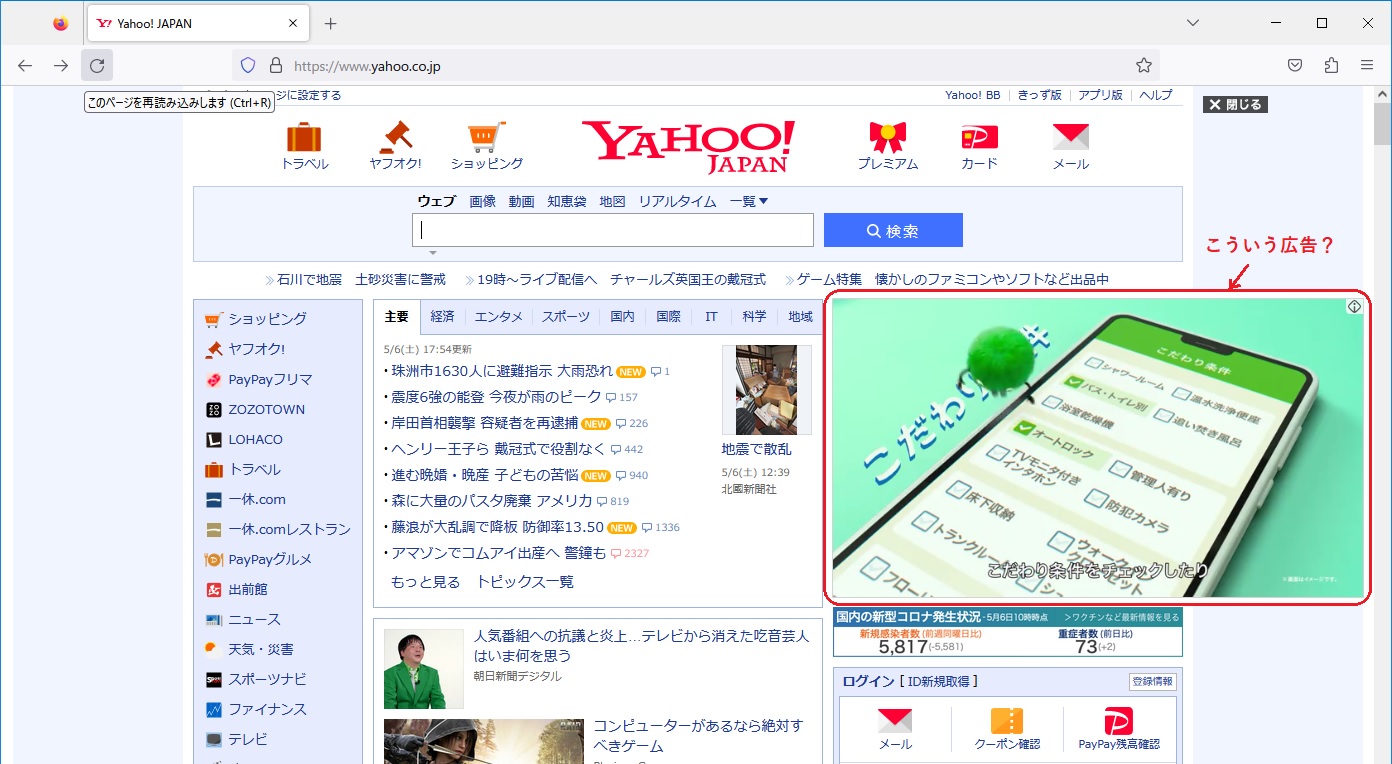
Task: Open headline 森に大量のパスタ廃棄 アメリカ
Action: 491,501
